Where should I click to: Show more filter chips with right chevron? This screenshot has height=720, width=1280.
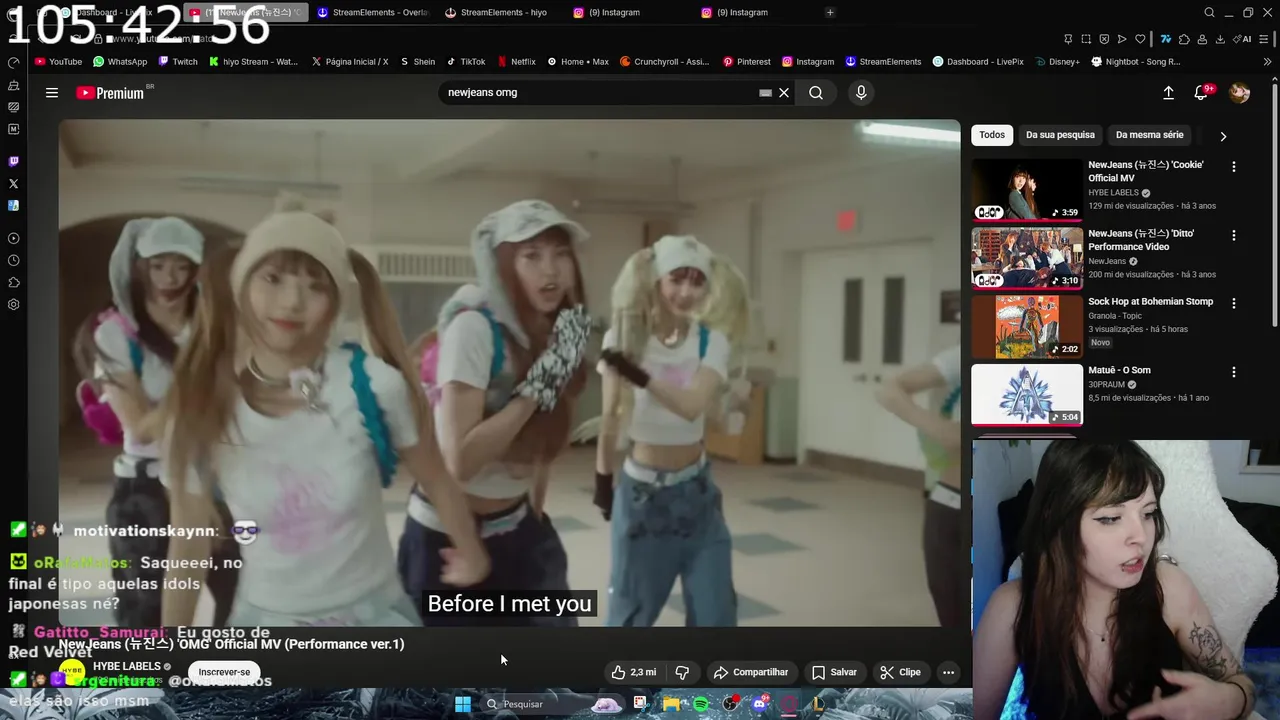1223,136
